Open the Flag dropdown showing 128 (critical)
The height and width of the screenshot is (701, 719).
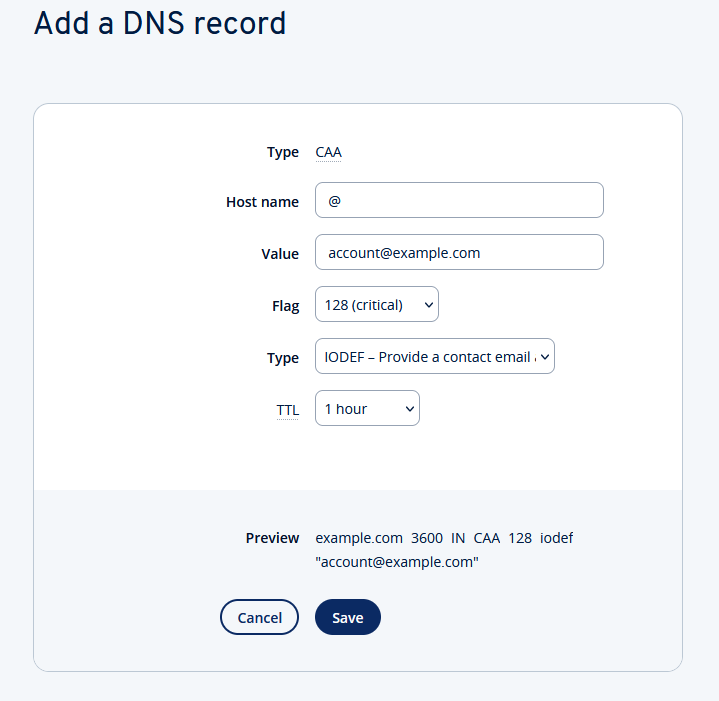[376, 305]
